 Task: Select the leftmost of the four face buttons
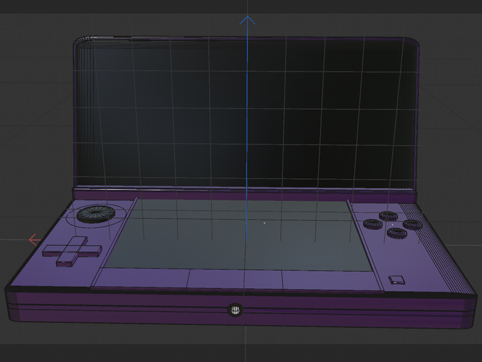(373, 224)
